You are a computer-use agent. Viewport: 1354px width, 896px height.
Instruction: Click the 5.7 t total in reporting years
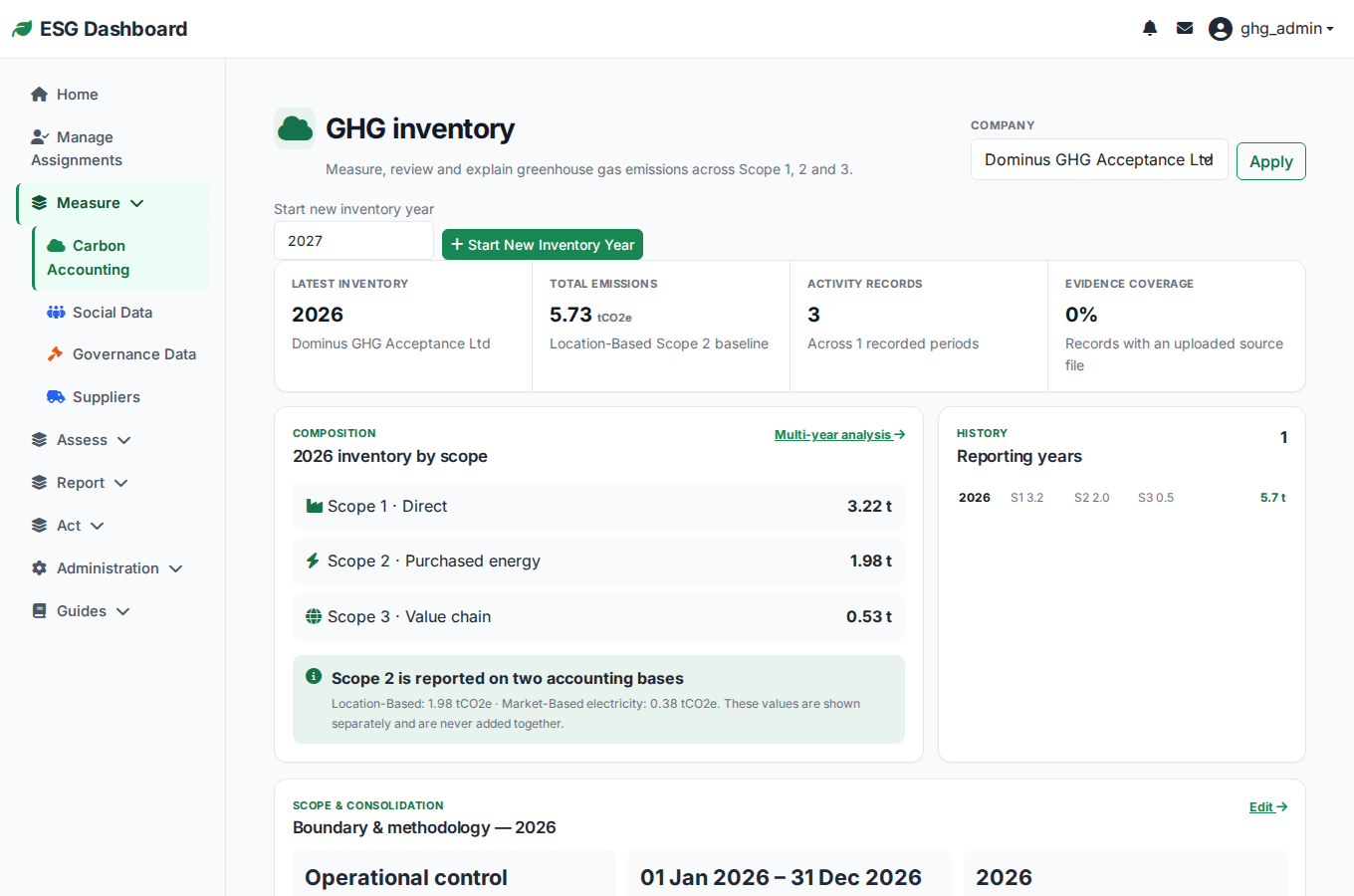click(x=1272, y=498)
